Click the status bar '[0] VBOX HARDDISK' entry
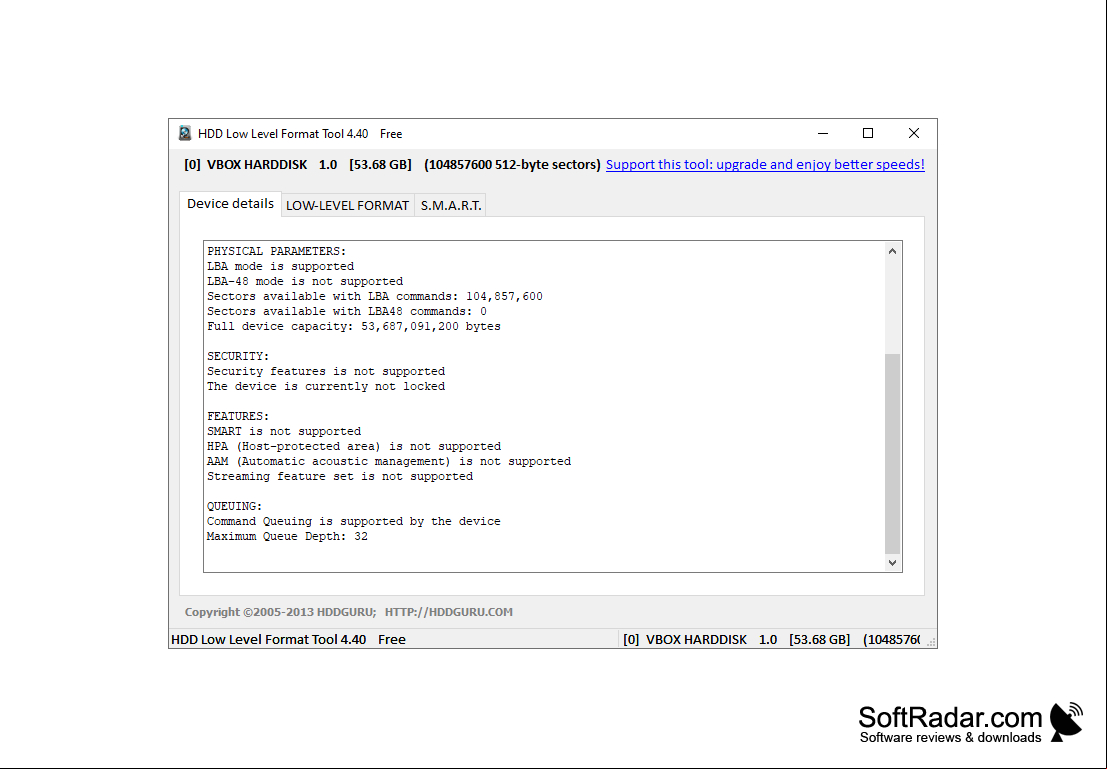This screenshot has height=769, width=1107. [x=685, y=640]
